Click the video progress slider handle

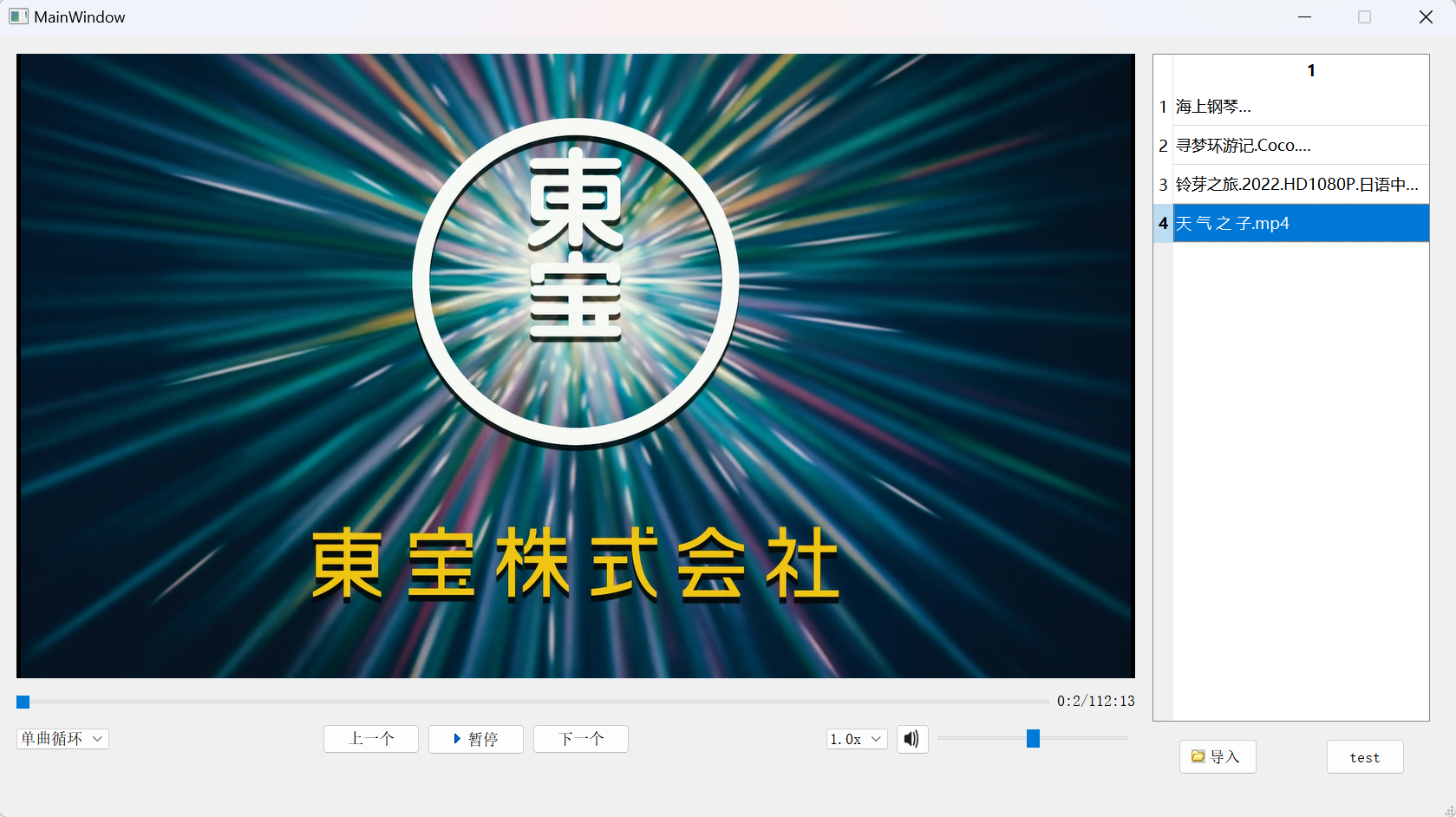(x=23, y=702)
